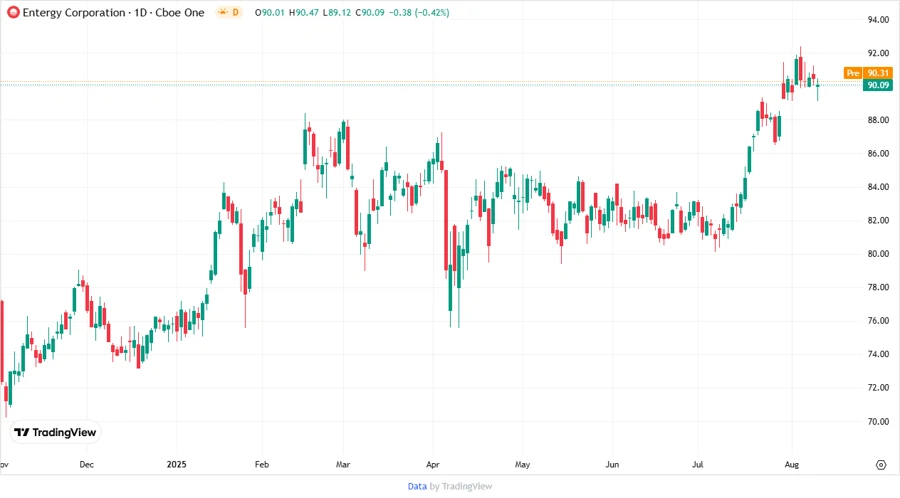
Task: Click the 84.00 price axis label
Action: coord(878,187)
